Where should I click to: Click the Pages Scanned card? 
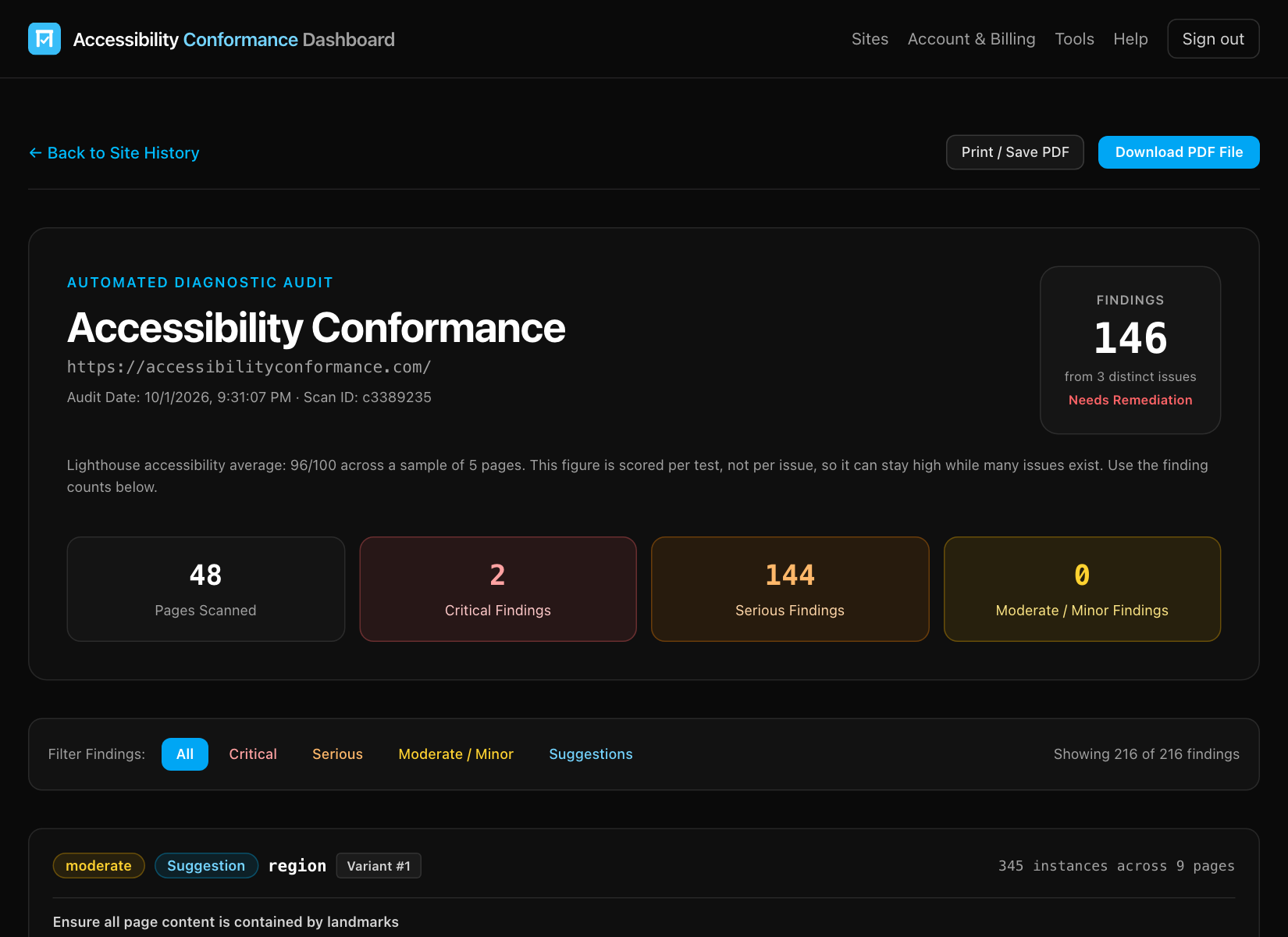[x=206, y=589]
